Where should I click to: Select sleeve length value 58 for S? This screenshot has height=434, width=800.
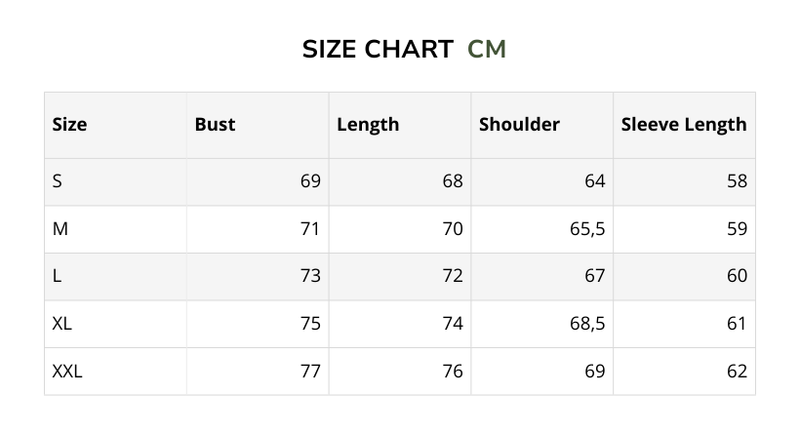pyautogui.click(x=737, y=181)
